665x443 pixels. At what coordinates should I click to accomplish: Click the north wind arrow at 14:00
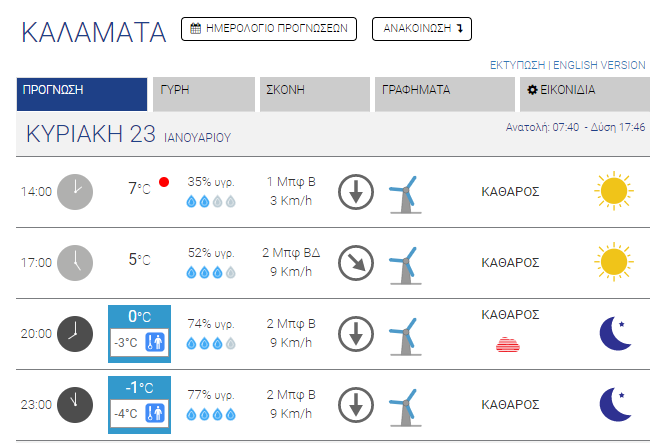coord(355,190)
